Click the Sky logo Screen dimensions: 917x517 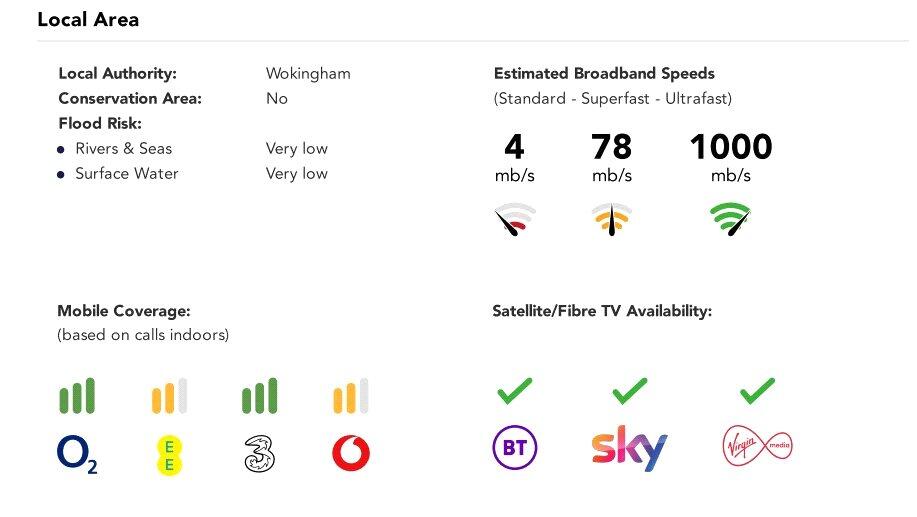click(628, 449)
